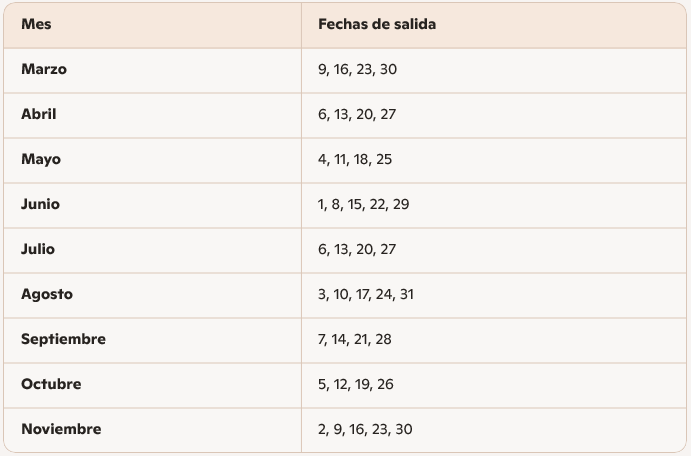This screenshot has width=691, height=456.
Task: Click the Julio departure dates cell
Action: point(357,250)
